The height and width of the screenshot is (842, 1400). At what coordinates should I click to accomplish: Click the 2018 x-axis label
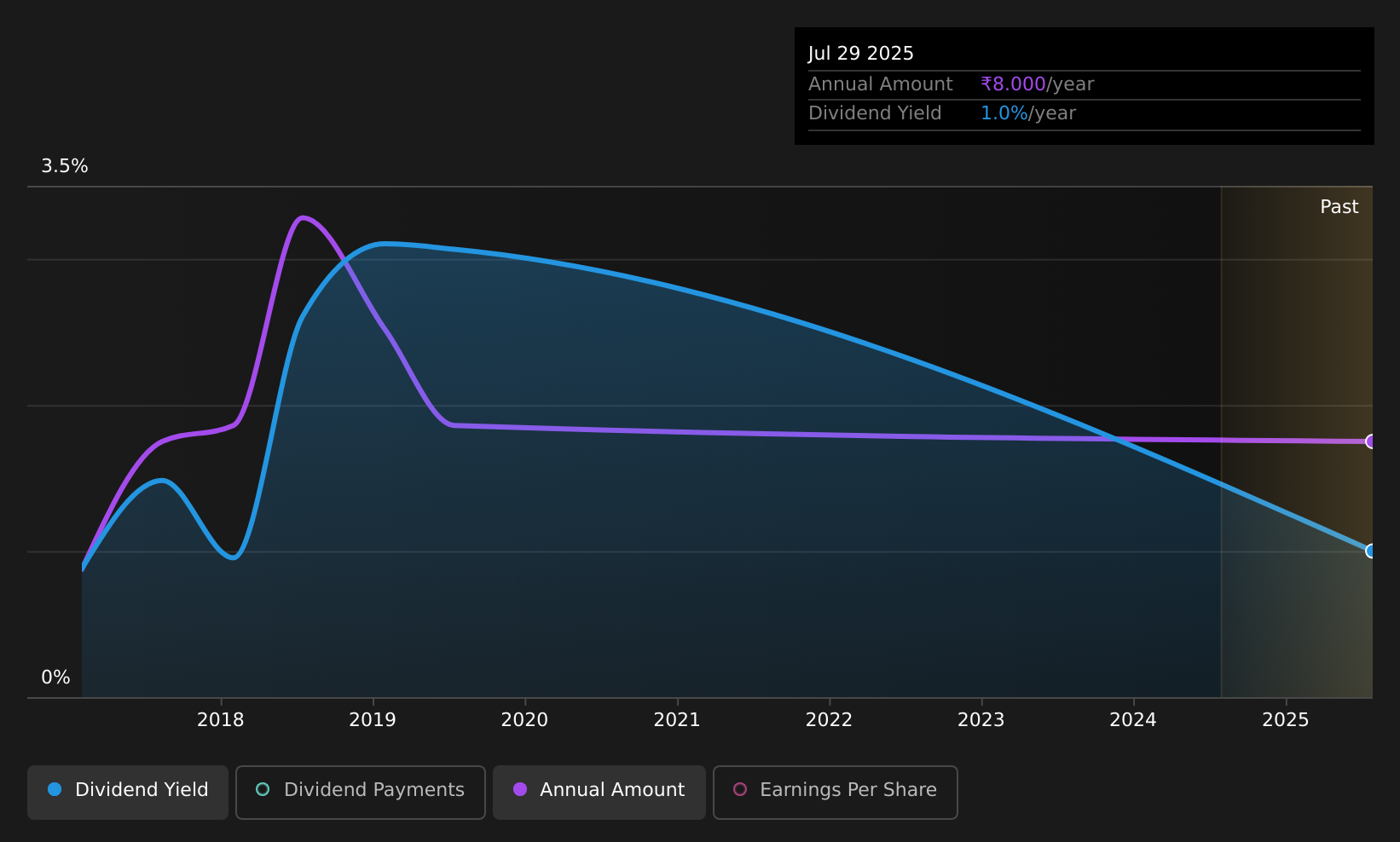pos(221,720)
